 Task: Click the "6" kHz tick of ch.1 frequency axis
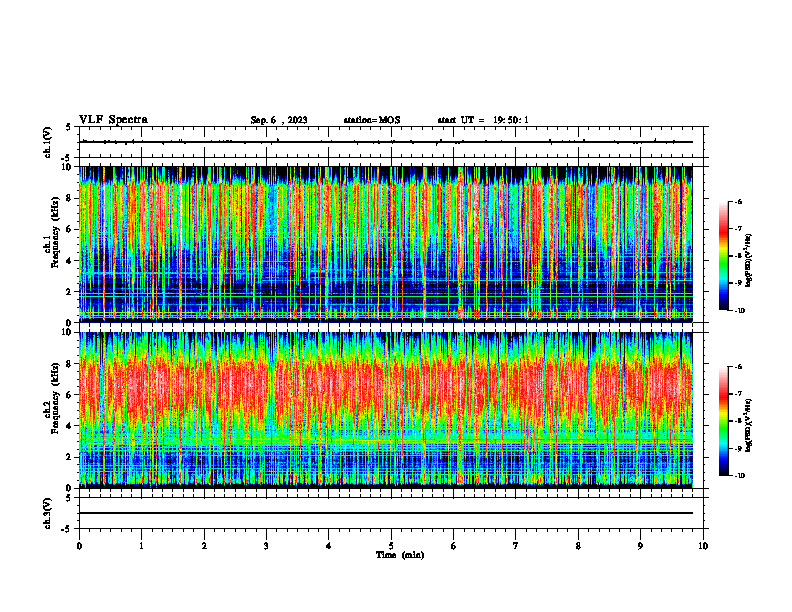[x=71, y=229]
